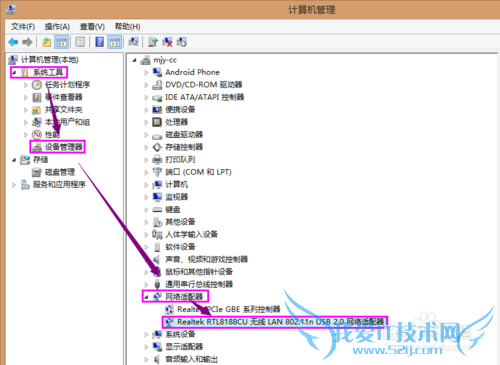Click the Back arrow toolbar icon

coord(13,42)
